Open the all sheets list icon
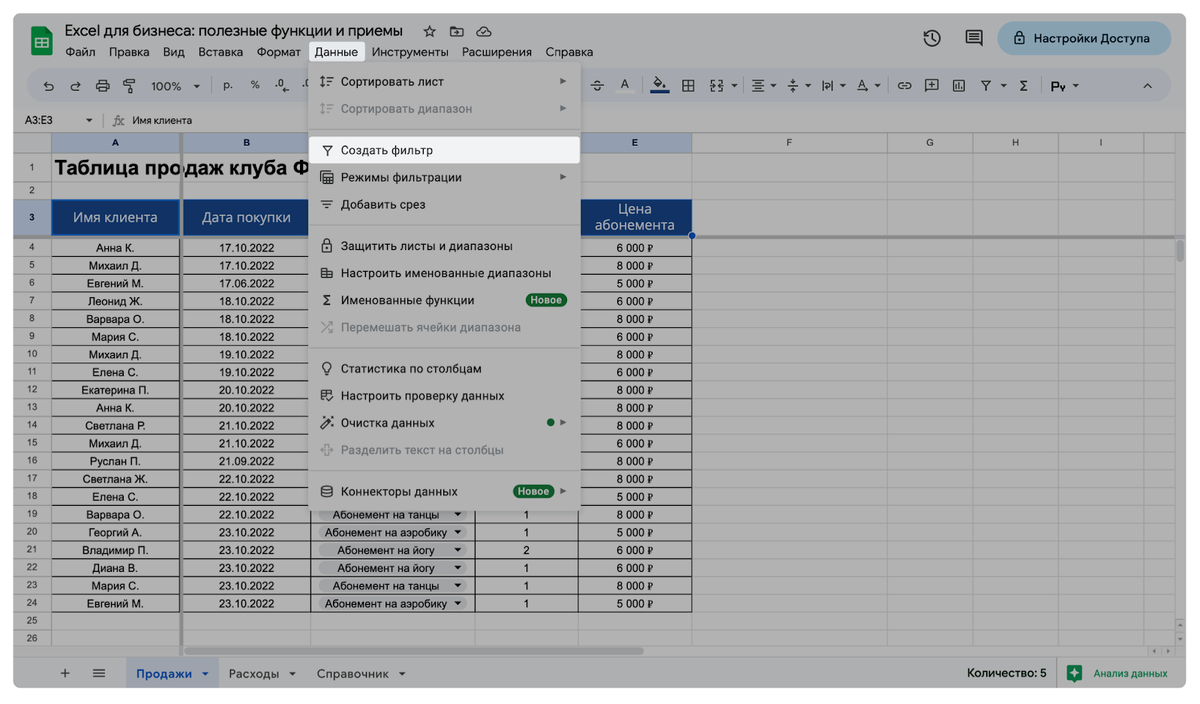 [x=99, y=673]
